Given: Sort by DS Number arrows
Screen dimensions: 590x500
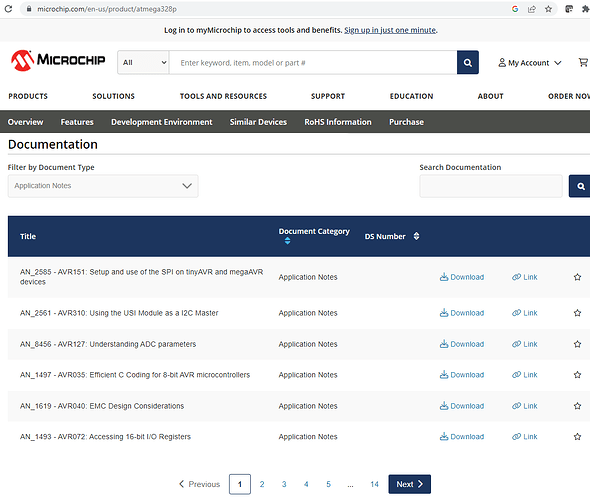Looking at the screenshot, I should point(416,236).
